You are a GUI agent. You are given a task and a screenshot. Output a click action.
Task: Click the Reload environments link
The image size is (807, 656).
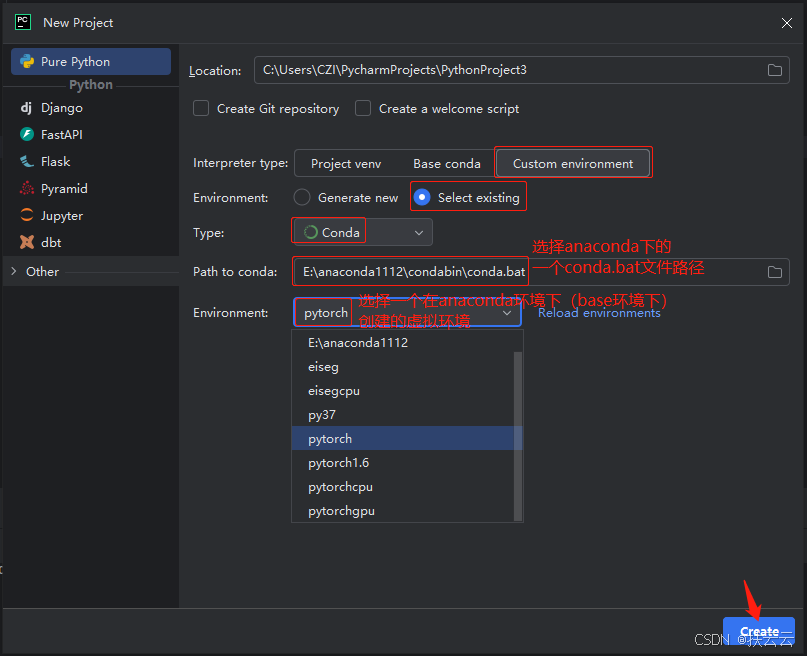599,313
